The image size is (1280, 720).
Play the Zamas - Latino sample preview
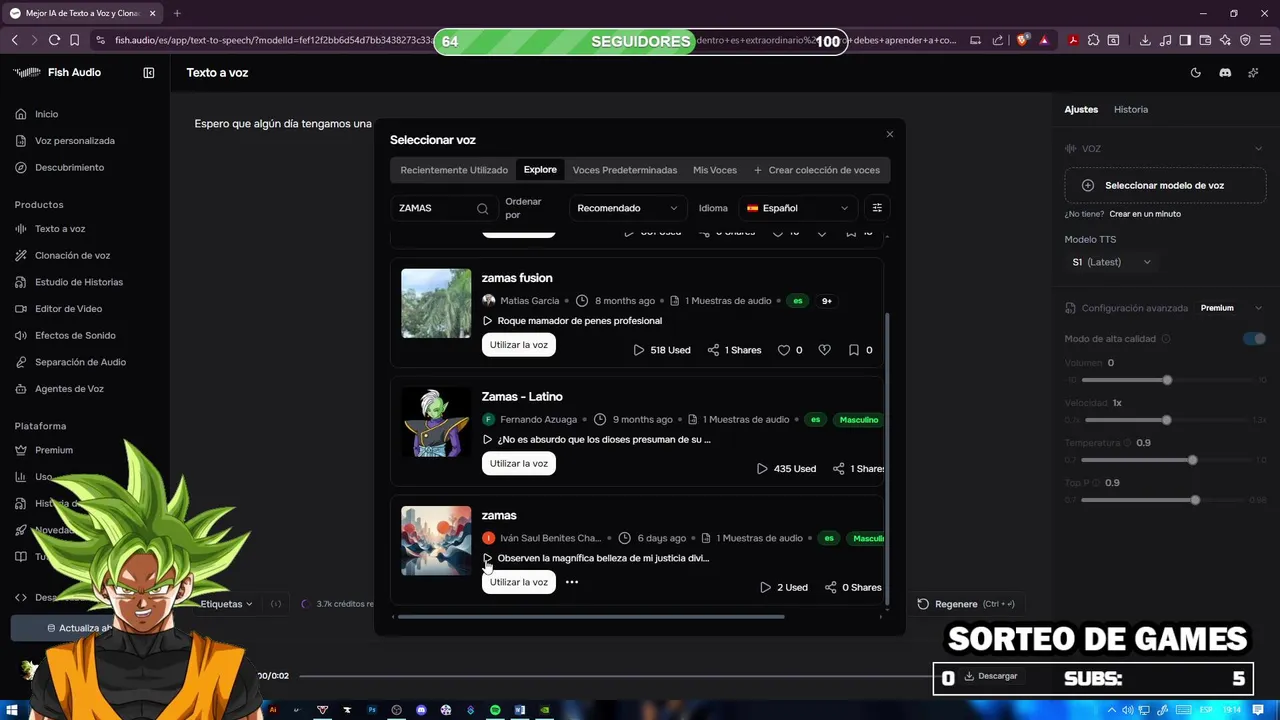(487, 439)
